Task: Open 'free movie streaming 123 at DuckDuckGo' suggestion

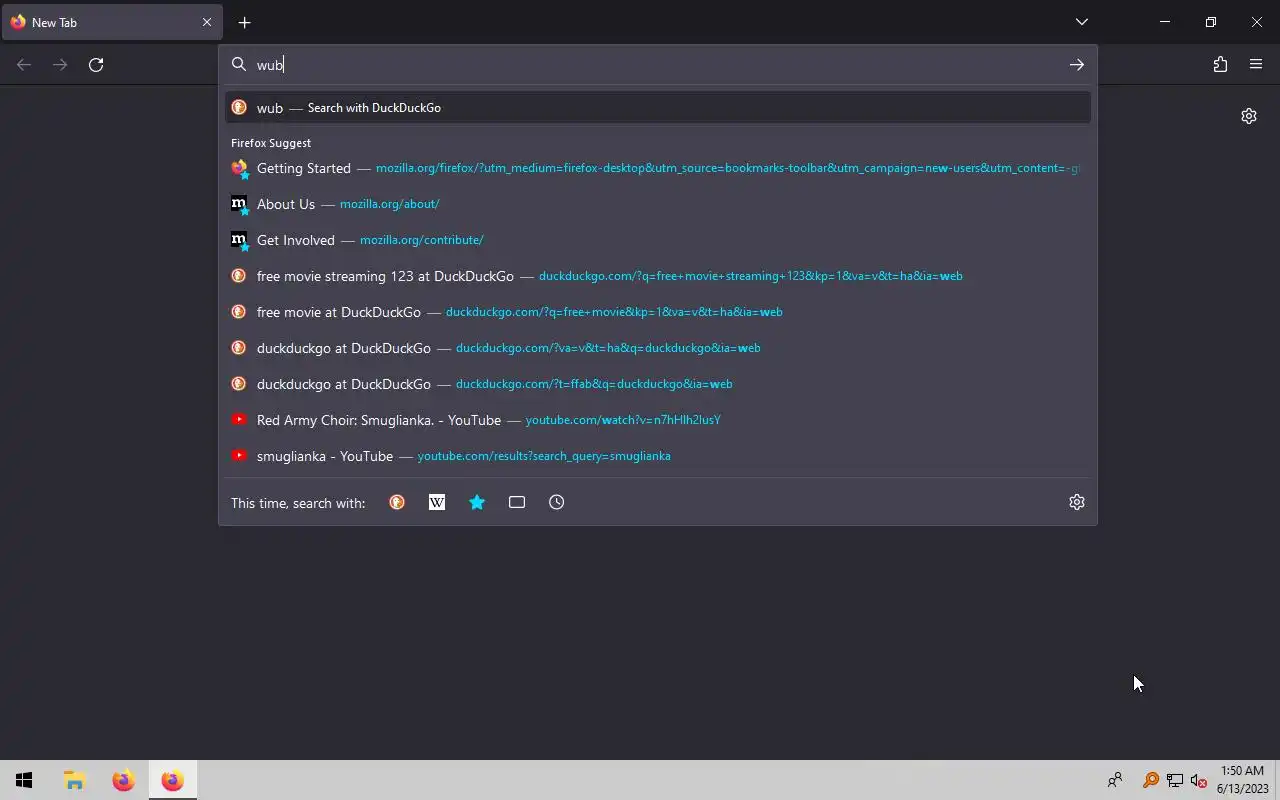Action: [x=658, y=276]
